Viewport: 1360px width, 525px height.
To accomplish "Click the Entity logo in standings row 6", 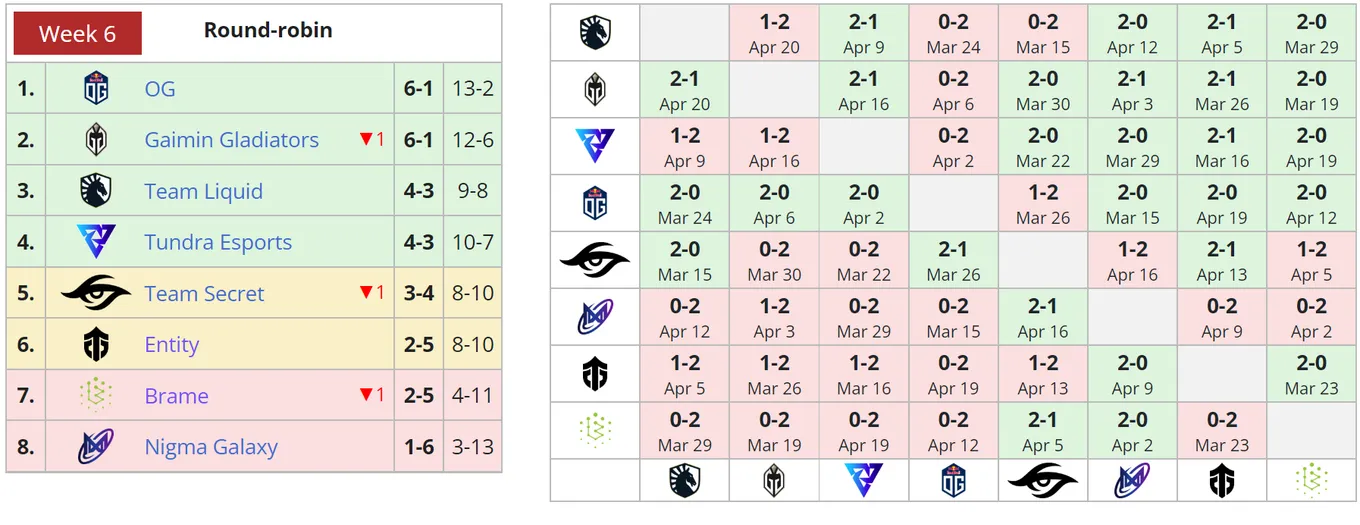I will pos(96,344).
